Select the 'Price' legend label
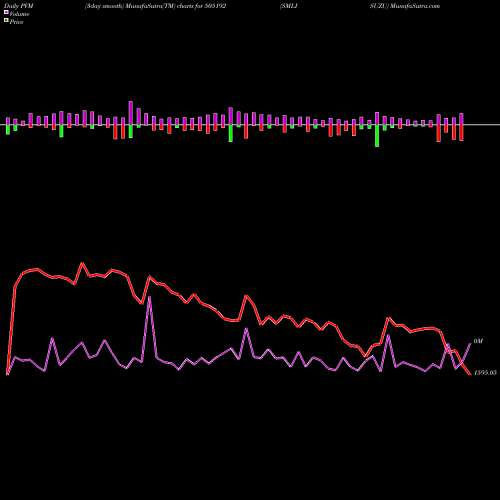 pos(17,22)
